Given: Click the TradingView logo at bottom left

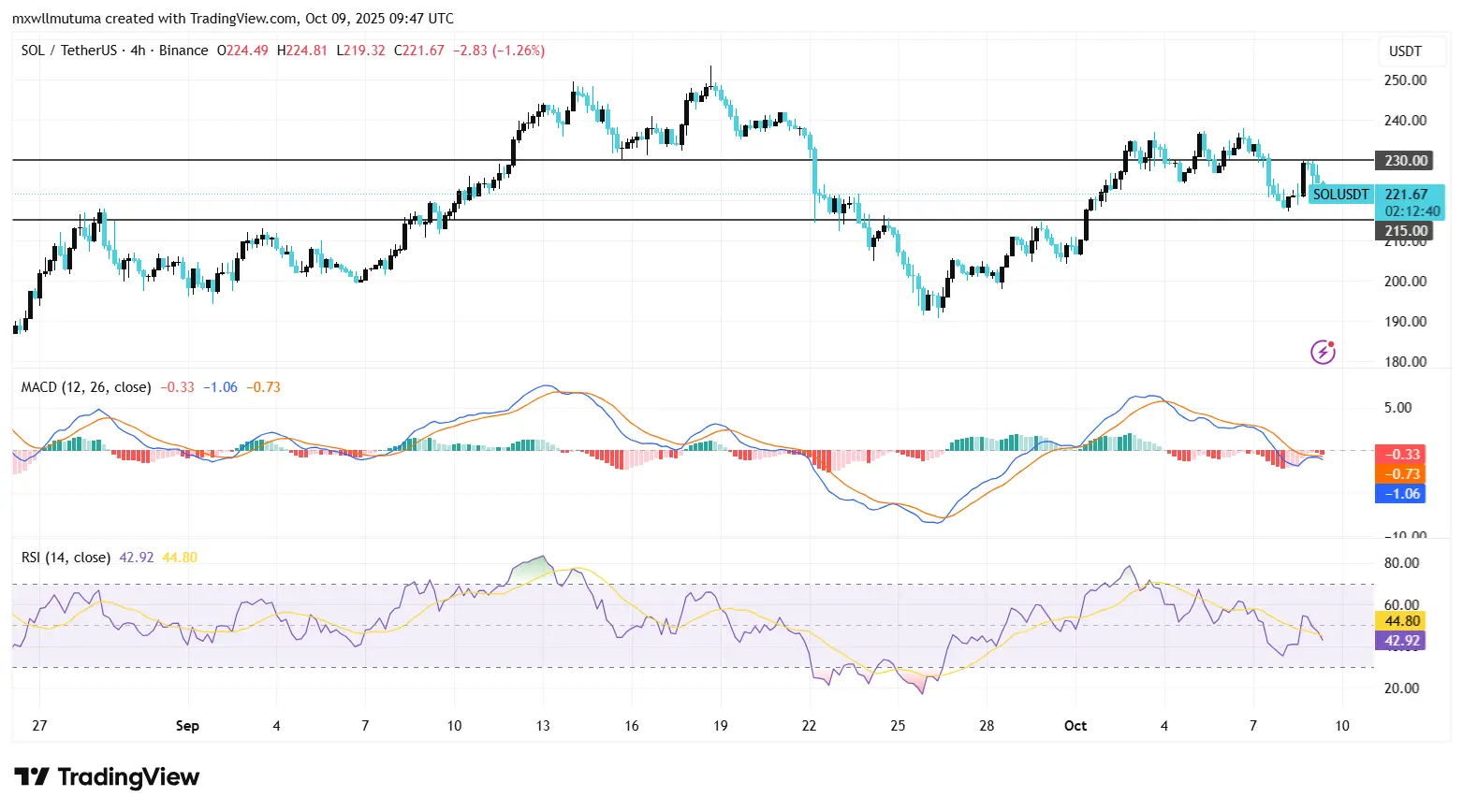Looking at the screenshot, I should pyautogui.click(x=107, y=777).
